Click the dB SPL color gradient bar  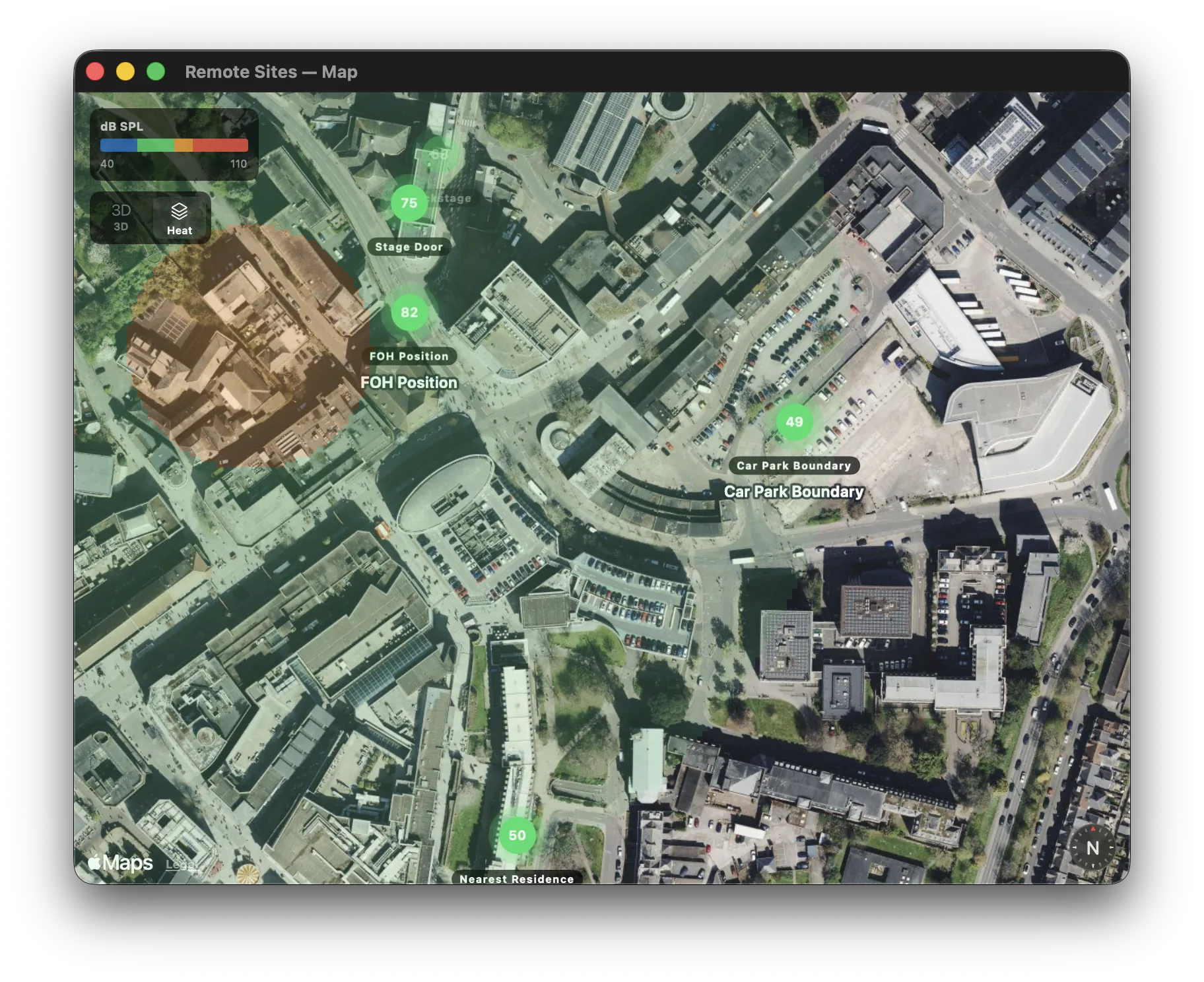click(x=174, y=145)
